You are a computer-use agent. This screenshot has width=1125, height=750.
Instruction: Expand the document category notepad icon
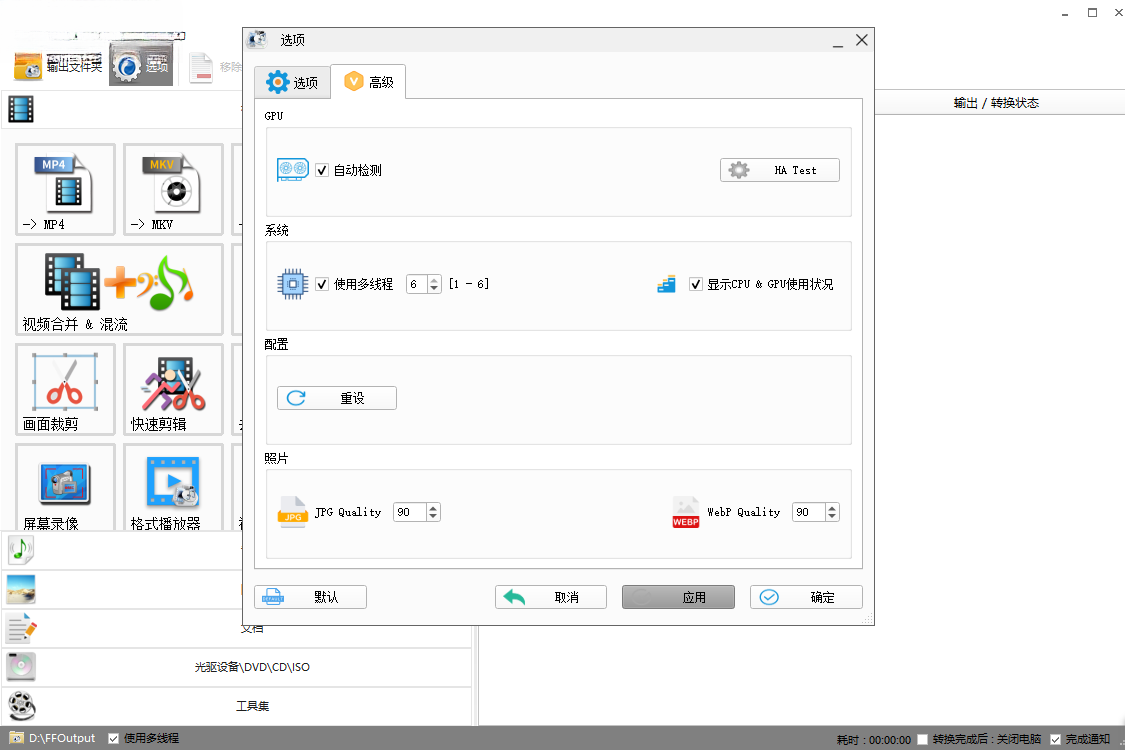(x=21, y=628)
